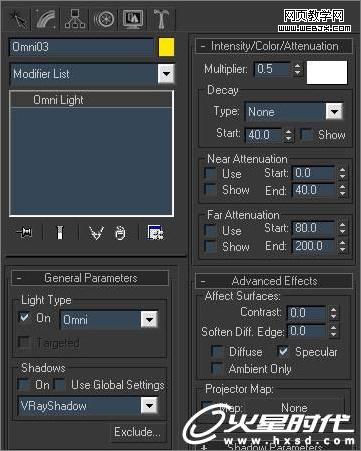Viewport: 361px width, 451px height.
Task: Enable Far Attenuation Show checkbox
Action: coord(211,246)
